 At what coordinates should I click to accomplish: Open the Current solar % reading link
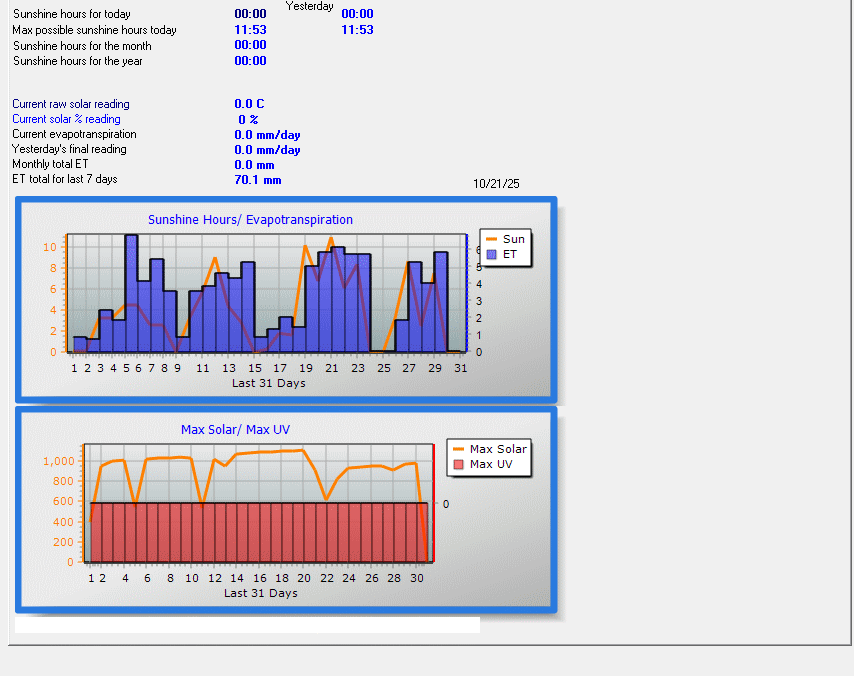click(66, 119)
